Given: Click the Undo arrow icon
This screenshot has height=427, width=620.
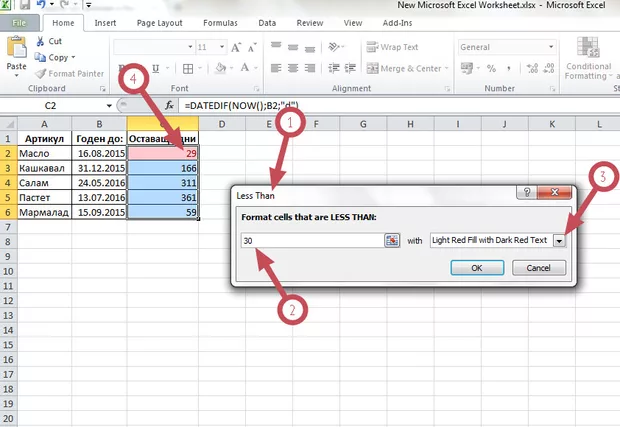Looking at the screenshot, I should pos(41,5).
